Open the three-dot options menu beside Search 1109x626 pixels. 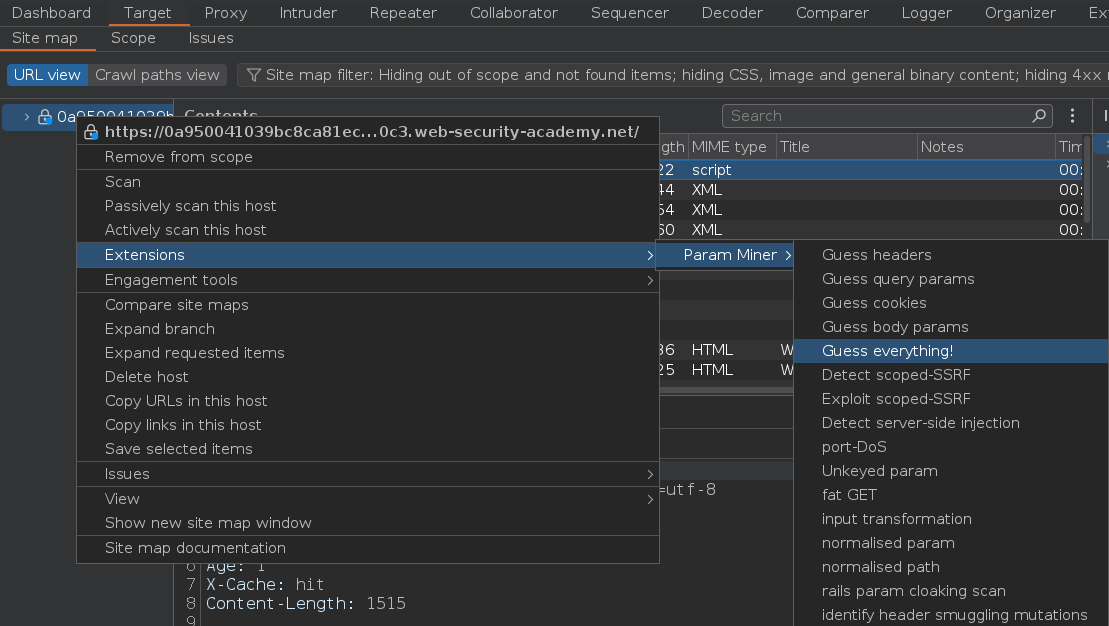pyautogui.click(x=1072, y=116)
